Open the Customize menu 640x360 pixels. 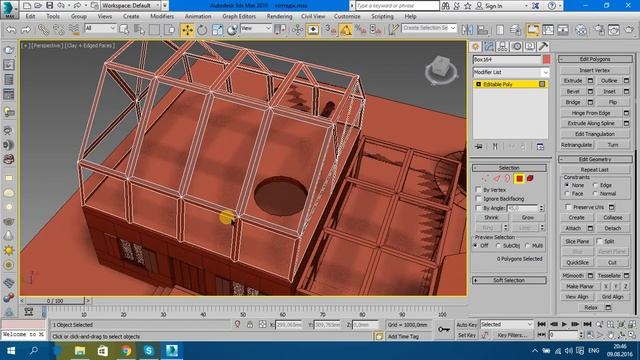click(x=347, y=16)
